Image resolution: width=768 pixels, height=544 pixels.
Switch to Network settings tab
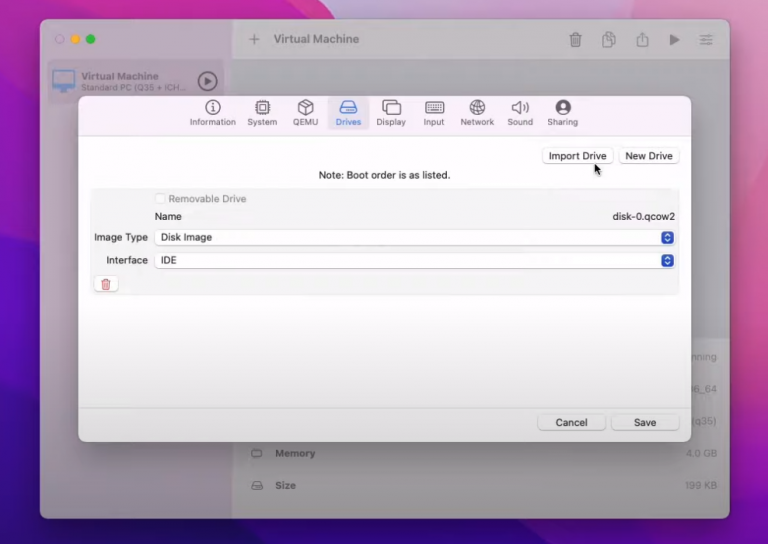point(477,113)
